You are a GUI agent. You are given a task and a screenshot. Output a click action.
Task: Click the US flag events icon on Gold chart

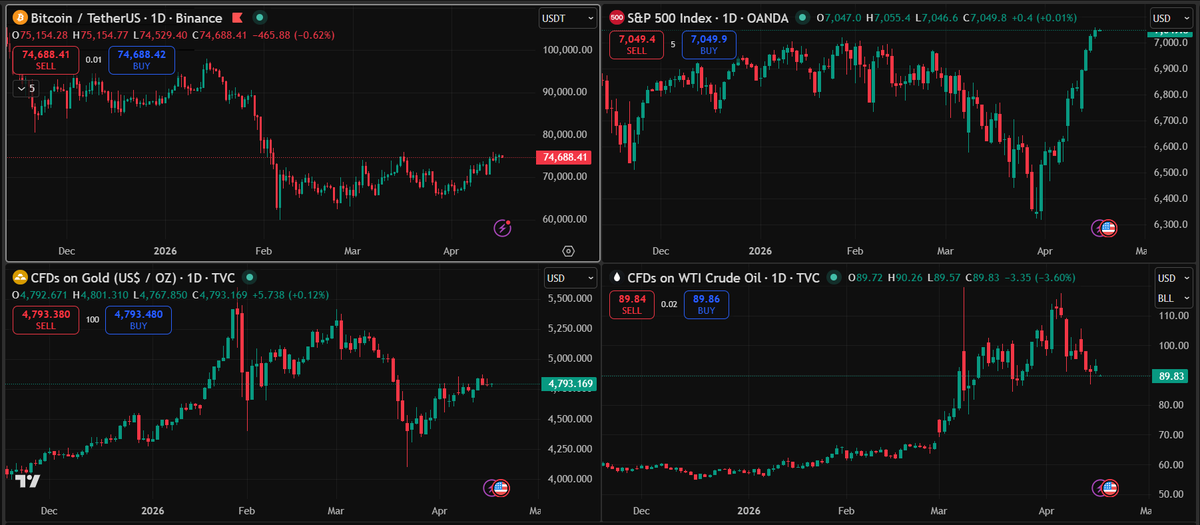point(501,488)
